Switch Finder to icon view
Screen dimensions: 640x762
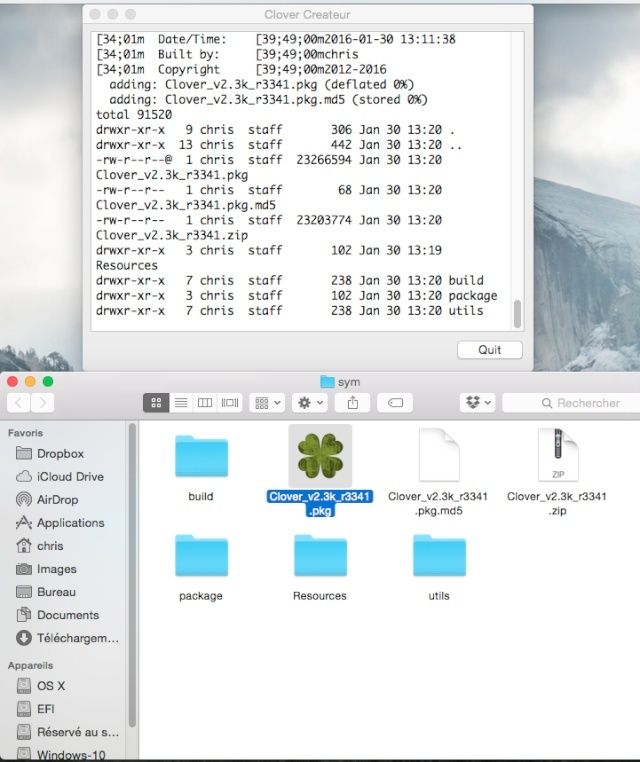click(x=156, y=403)
